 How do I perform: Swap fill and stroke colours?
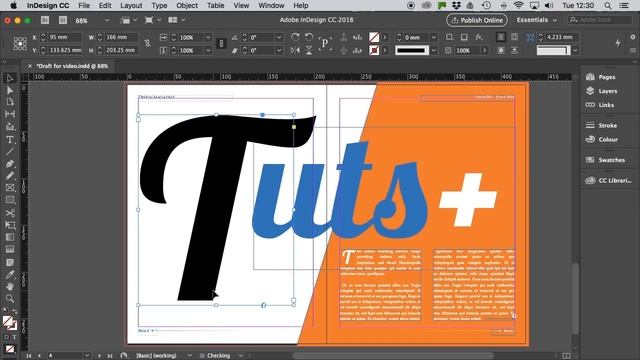[x=15, y=311]
